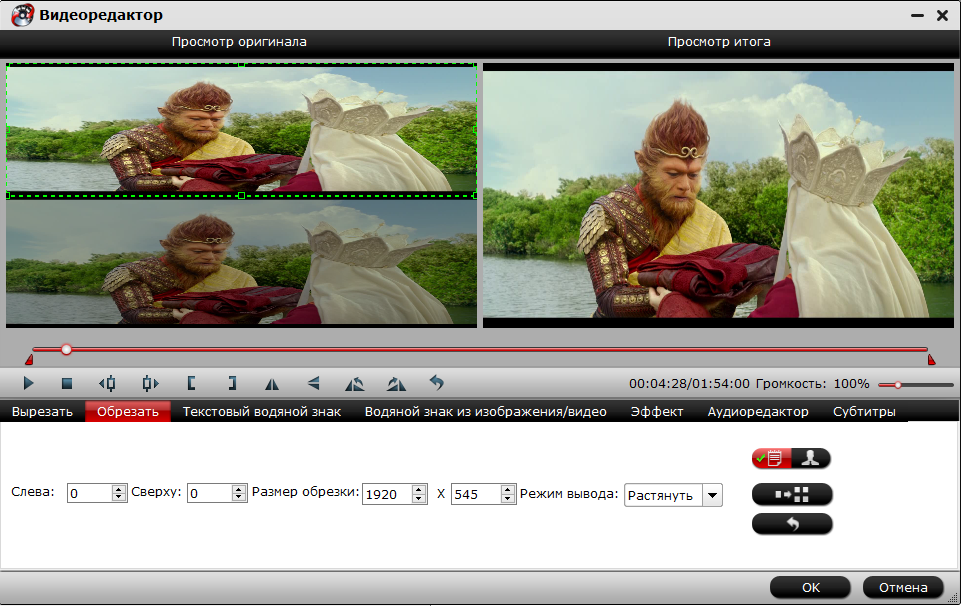Flip video horizontally icon
This screenshot has height=606, width=961.
click(x=272, y=384)
